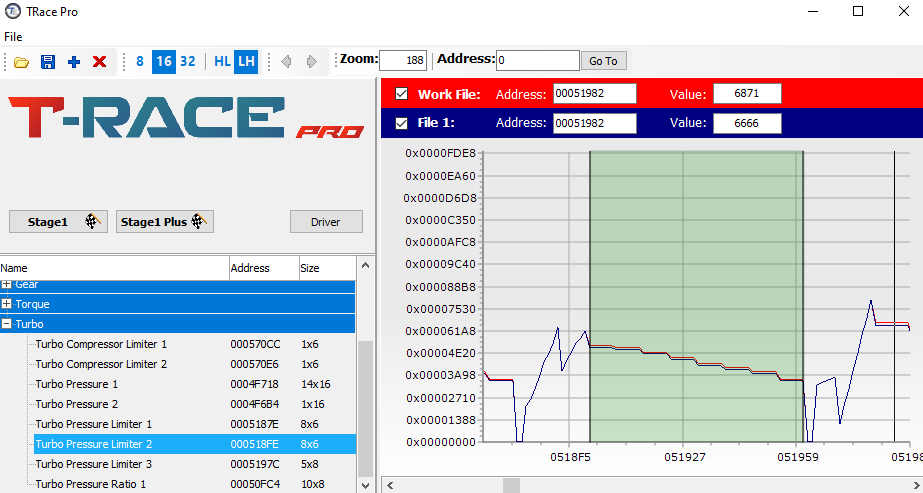The image size is (923, 493).
Task: Click the left arrow navigation icon
Action: (286, 62)
